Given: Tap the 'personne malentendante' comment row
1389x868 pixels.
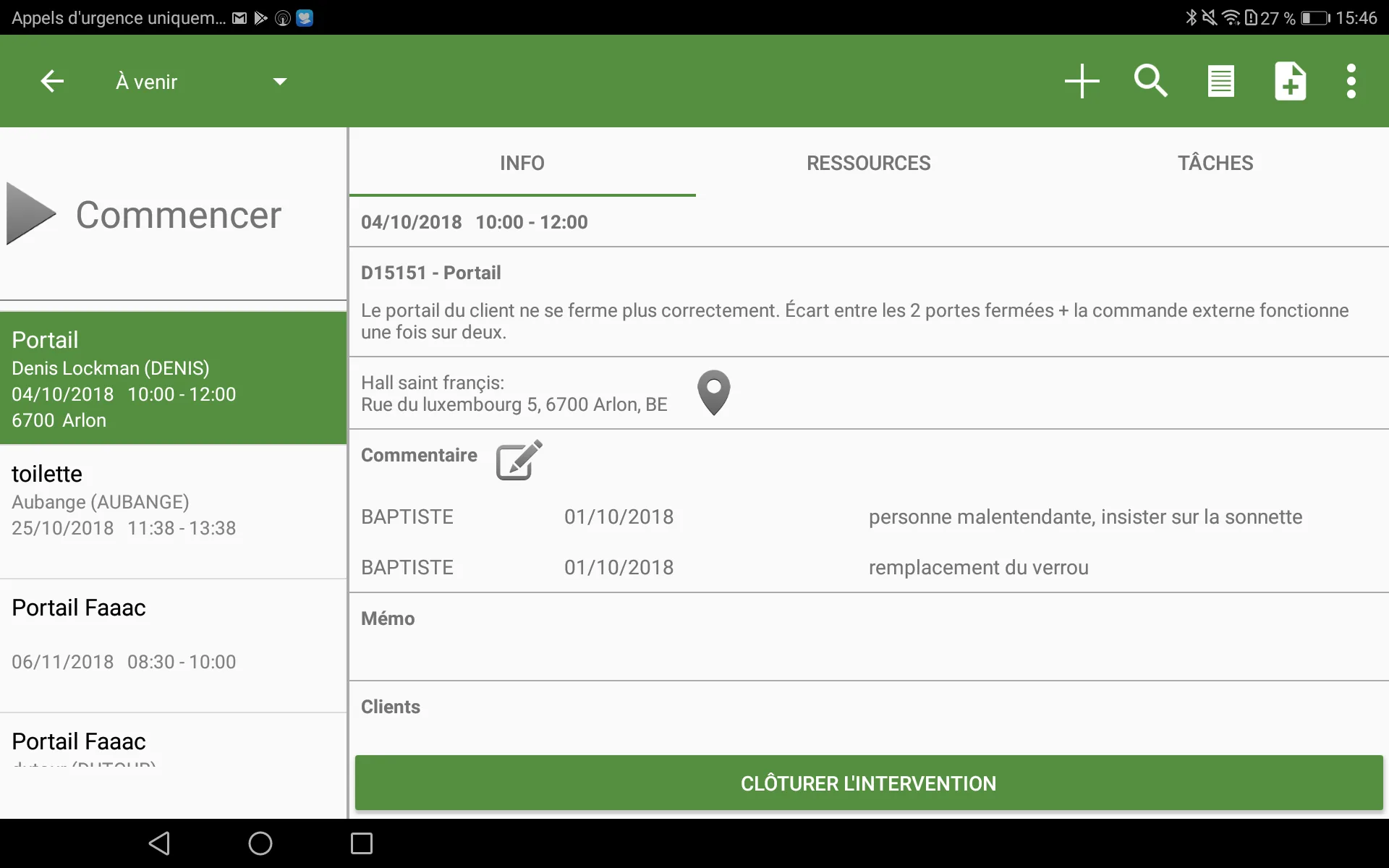Looking at the screenshot, I should coord(868,516).
